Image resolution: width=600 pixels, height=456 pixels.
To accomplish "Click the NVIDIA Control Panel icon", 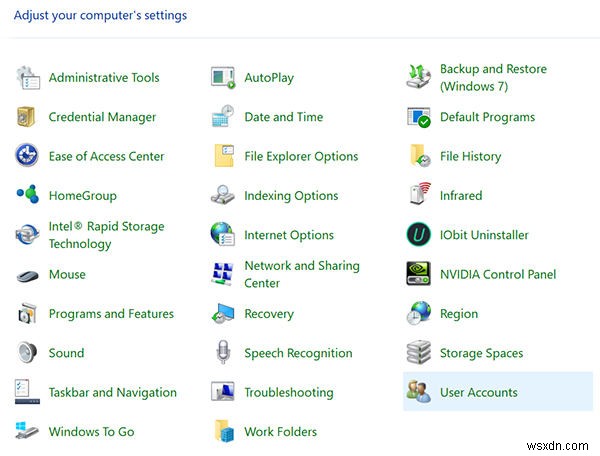I will pyautogui.click(x=419, y=274).
